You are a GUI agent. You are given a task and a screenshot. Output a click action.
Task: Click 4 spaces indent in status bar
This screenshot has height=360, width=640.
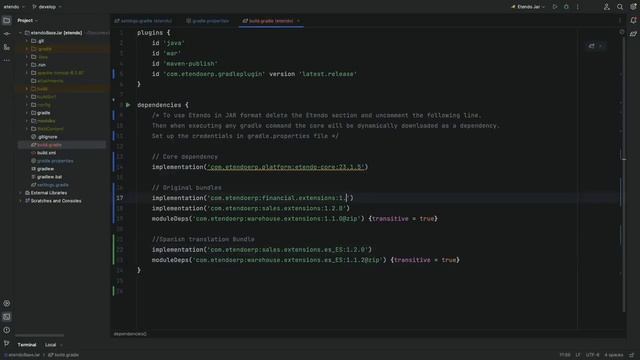click(613, 355)
